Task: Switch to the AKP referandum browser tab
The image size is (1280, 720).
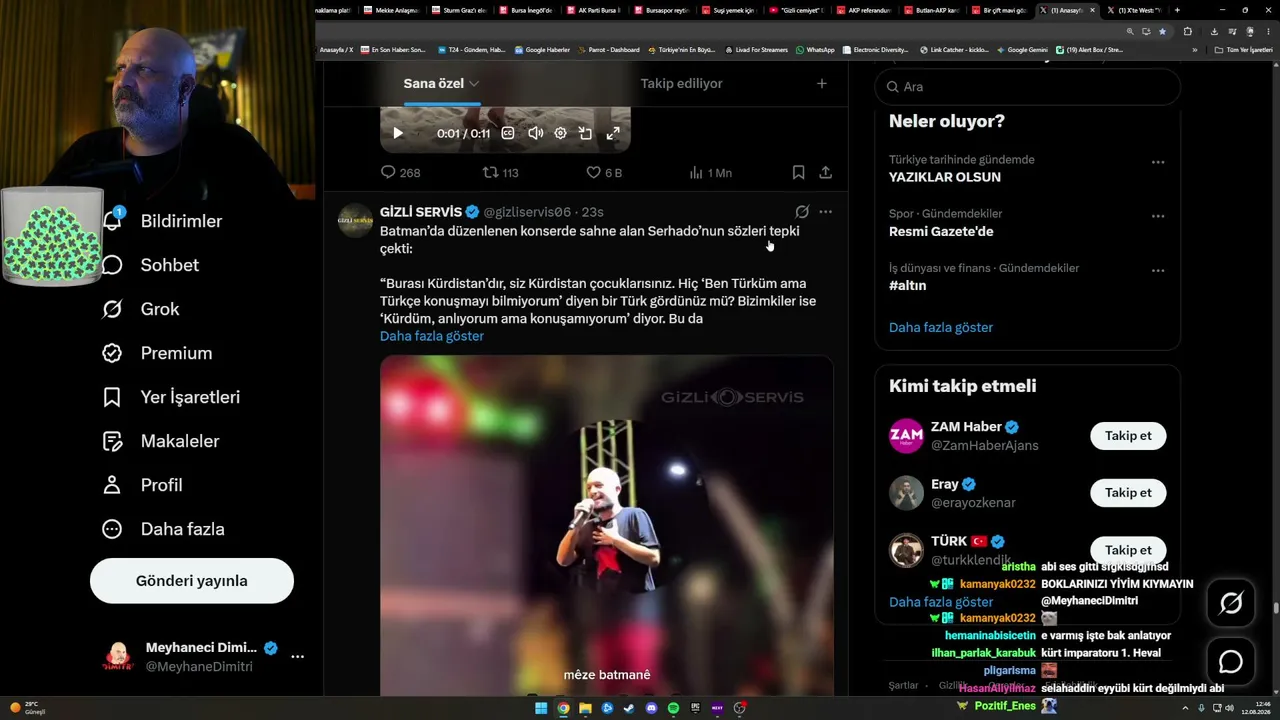Action: pyautogui.click(x=865, y=10)
